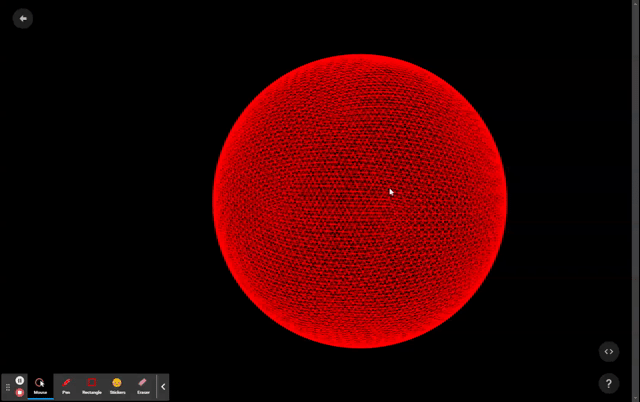Grab the annotation toolbar drag handle
This screenshot has height=402, width=640.
click(x=8, y=387)
